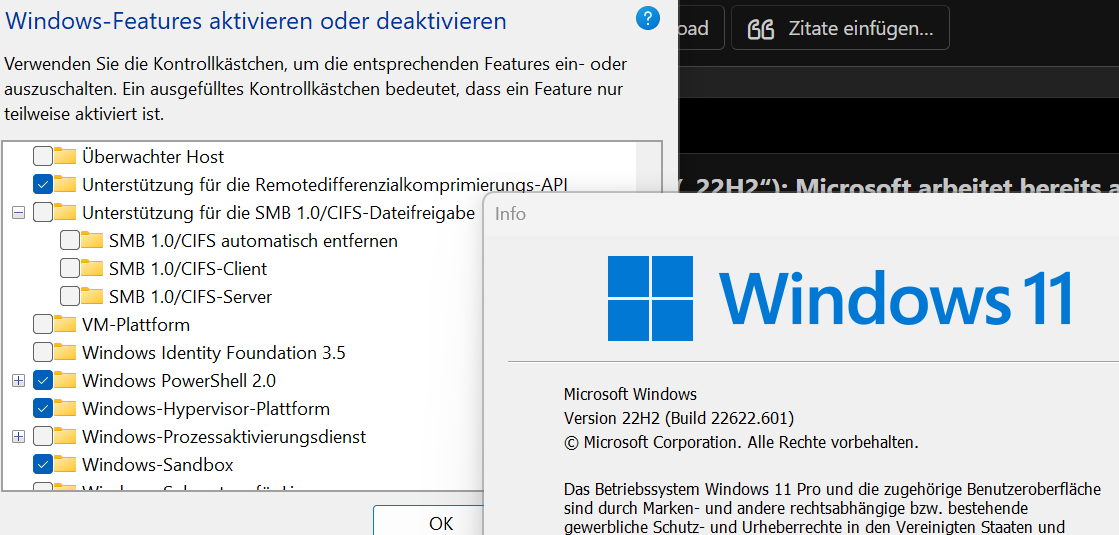Enable SMB 1.0/CIFS automatisch entfernen checkbox
The image size is (1119, 535).
click(x=70, y=240)
